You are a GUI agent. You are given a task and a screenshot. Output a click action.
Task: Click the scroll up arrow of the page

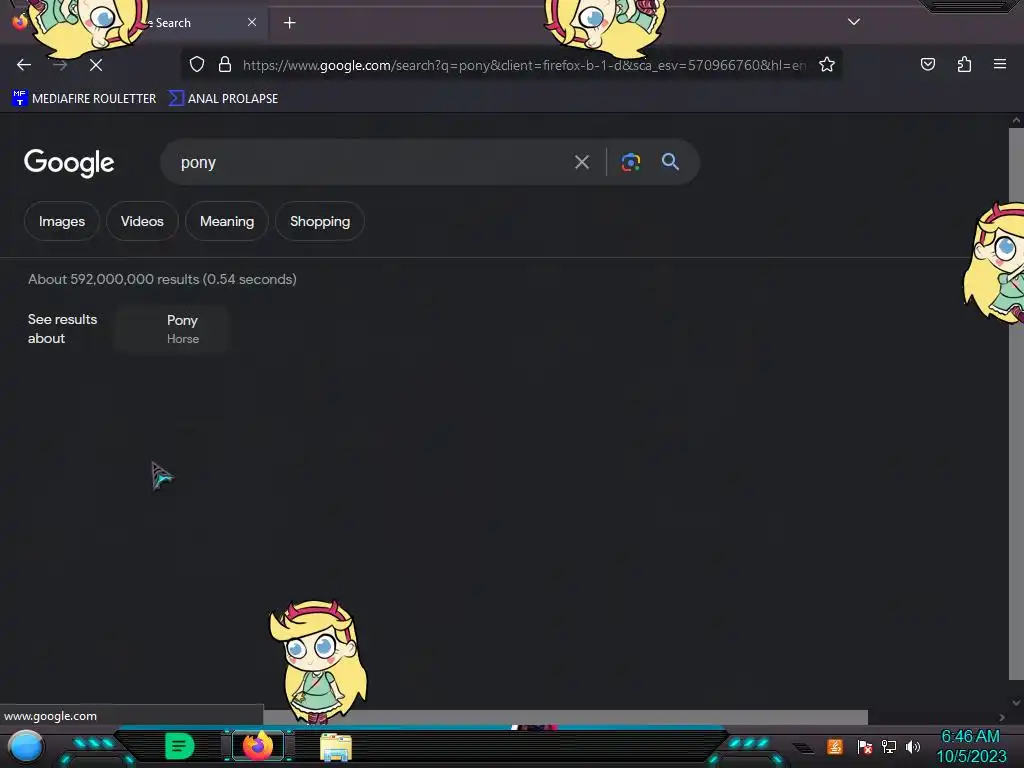pos(1016,120)
